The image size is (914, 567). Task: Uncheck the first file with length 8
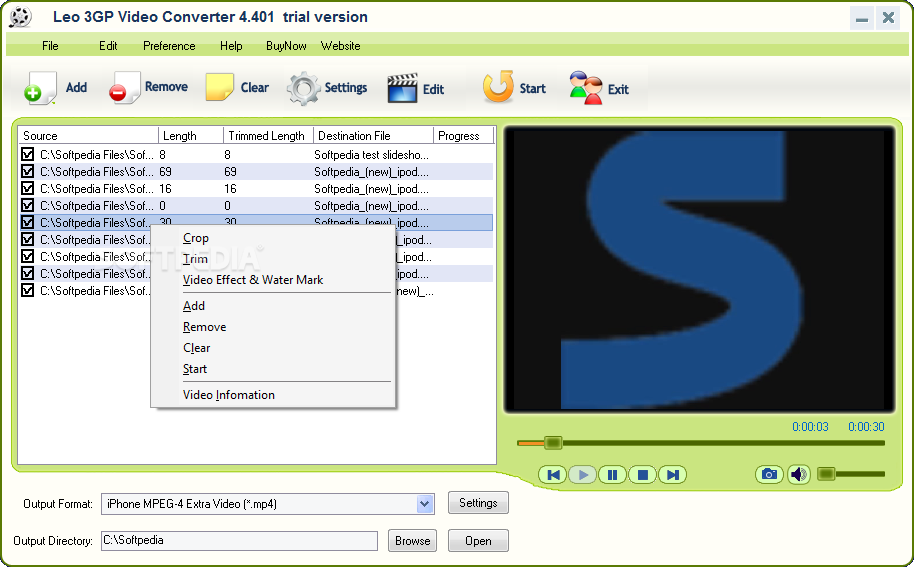27,154
